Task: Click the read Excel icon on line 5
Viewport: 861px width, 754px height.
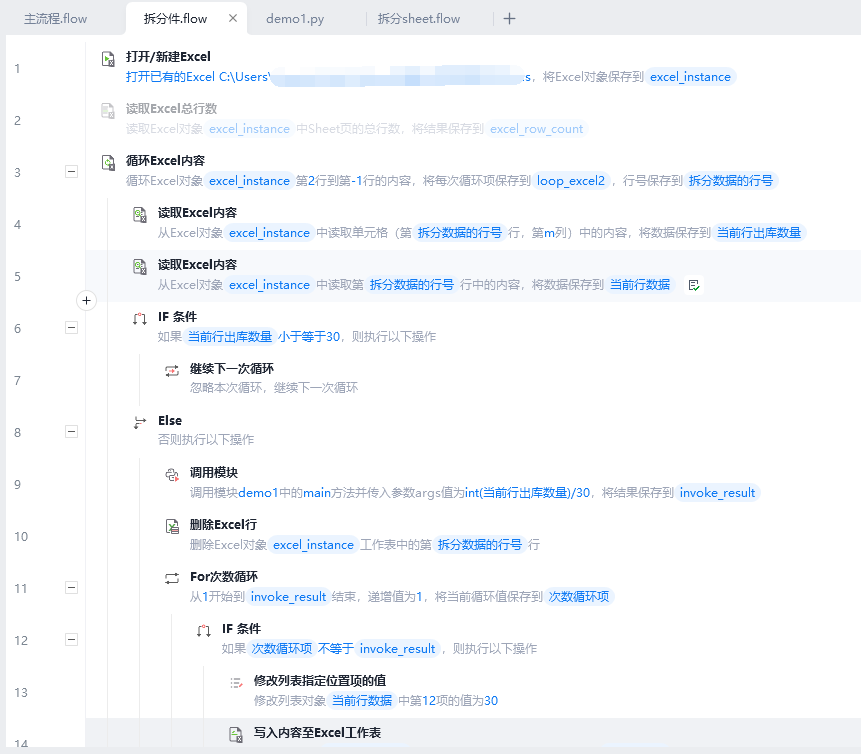Action: [140, 267]
